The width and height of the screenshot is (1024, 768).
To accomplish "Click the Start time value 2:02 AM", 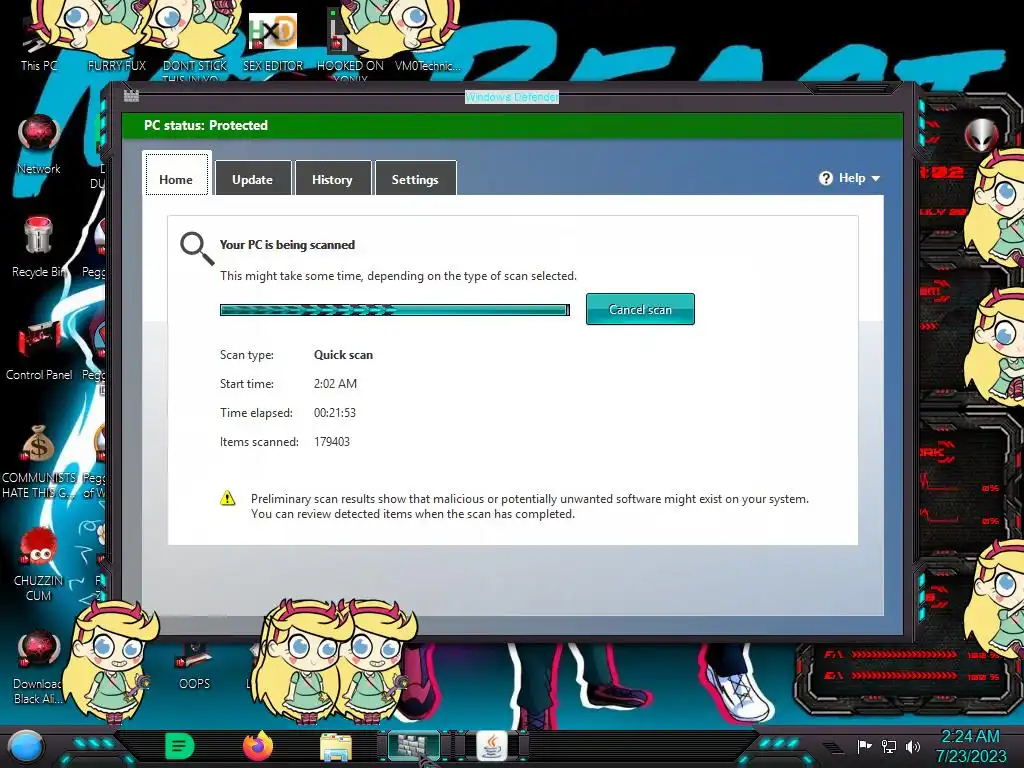I will 335,383.
